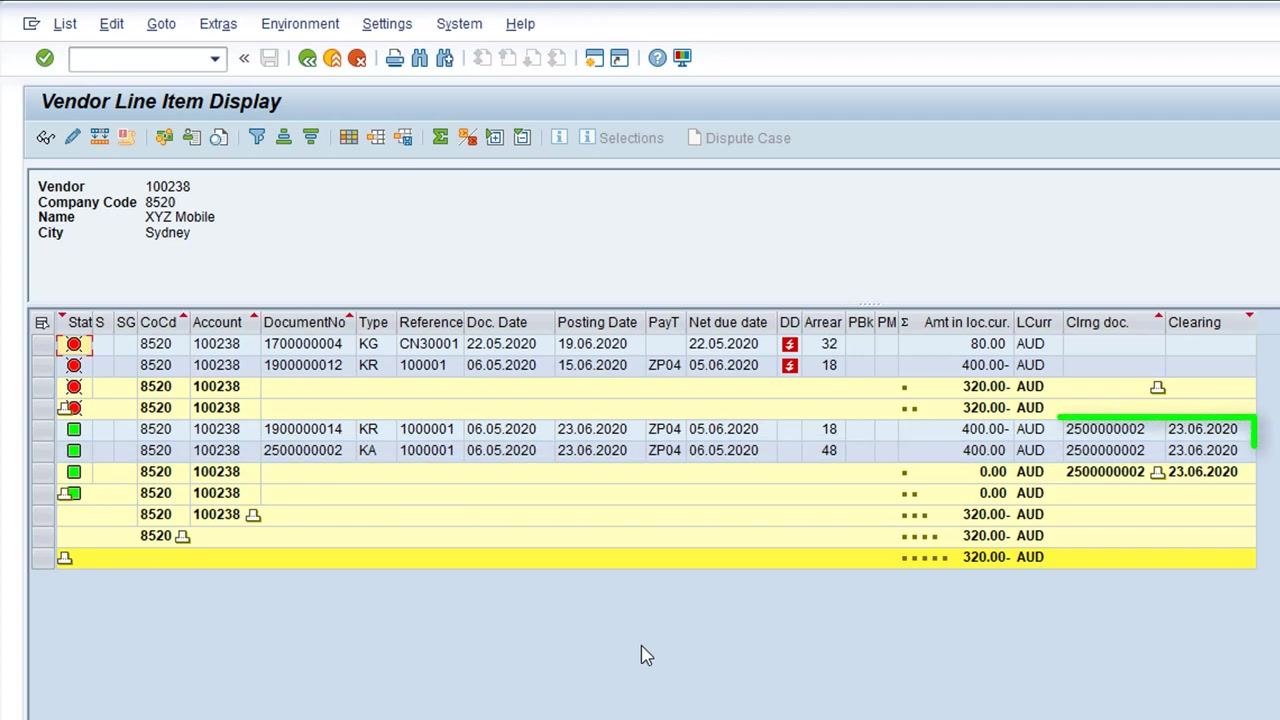Viewport: 1280px width, 720px height.
Task: Click the yellow Exit icon
Action: pos(332,58)
